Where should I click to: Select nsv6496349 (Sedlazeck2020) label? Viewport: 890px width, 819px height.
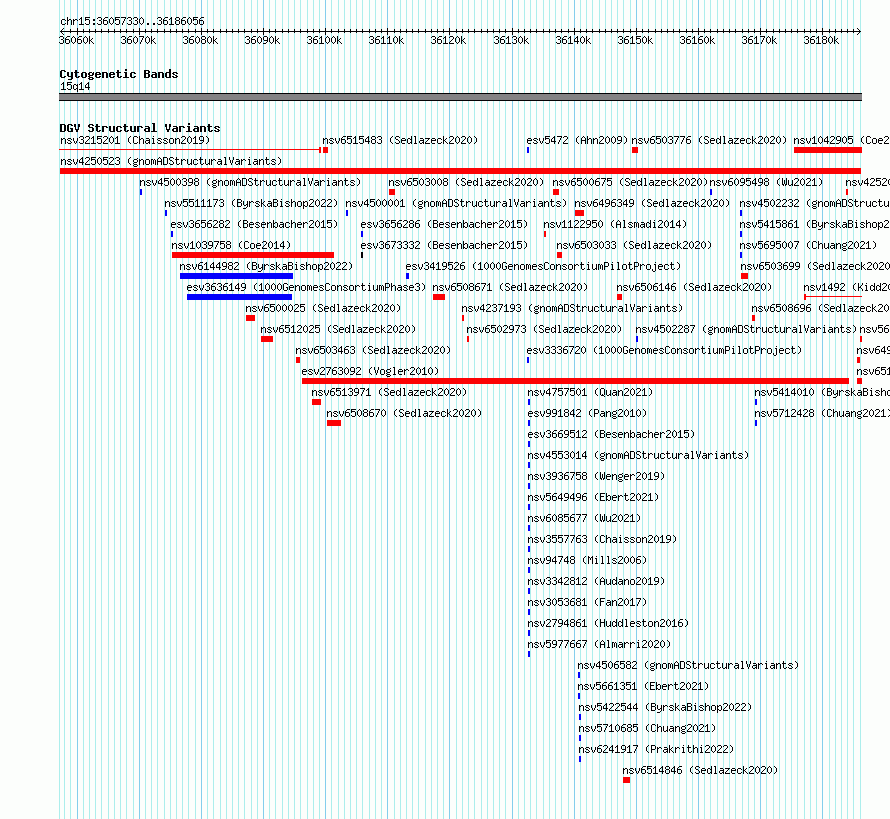point(652,203)
